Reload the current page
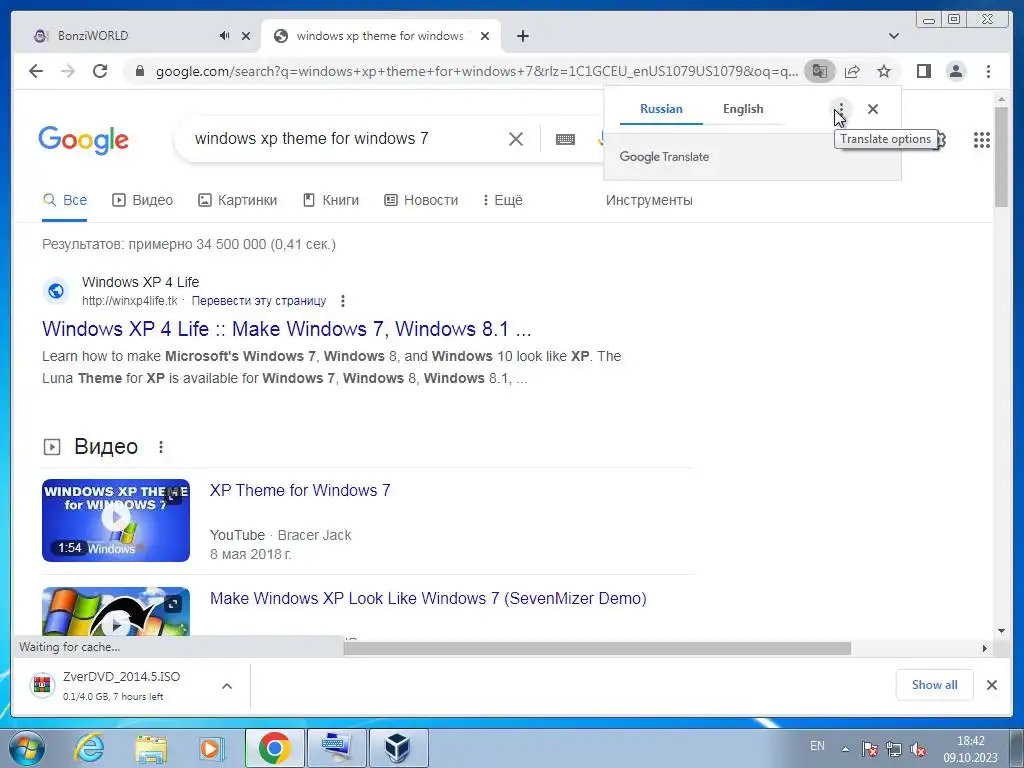Screen dimensions: 1024x768 100,71
